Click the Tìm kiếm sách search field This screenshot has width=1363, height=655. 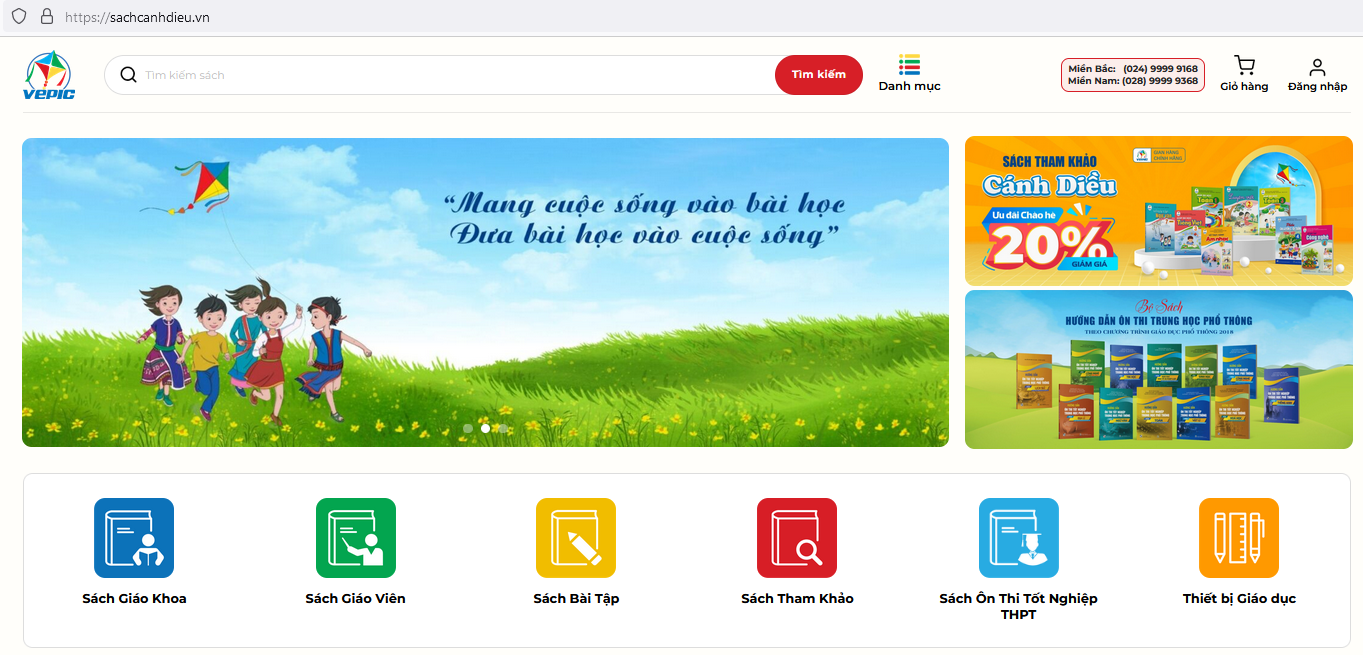[450, 75]
